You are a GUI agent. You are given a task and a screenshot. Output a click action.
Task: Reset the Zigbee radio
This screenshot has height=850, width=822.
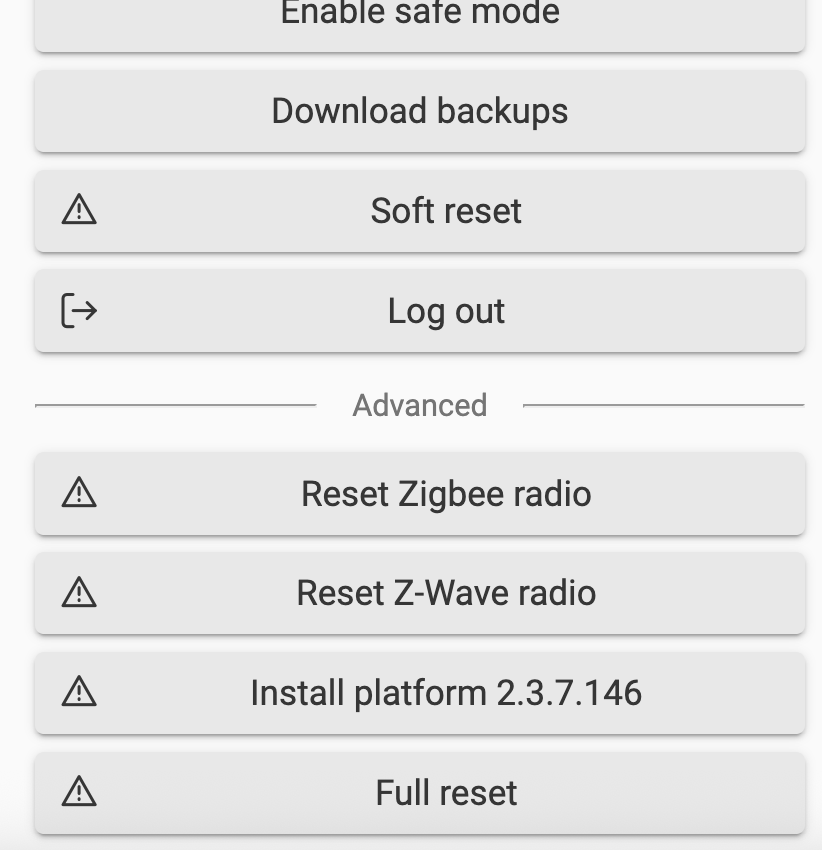coord(446,493)
